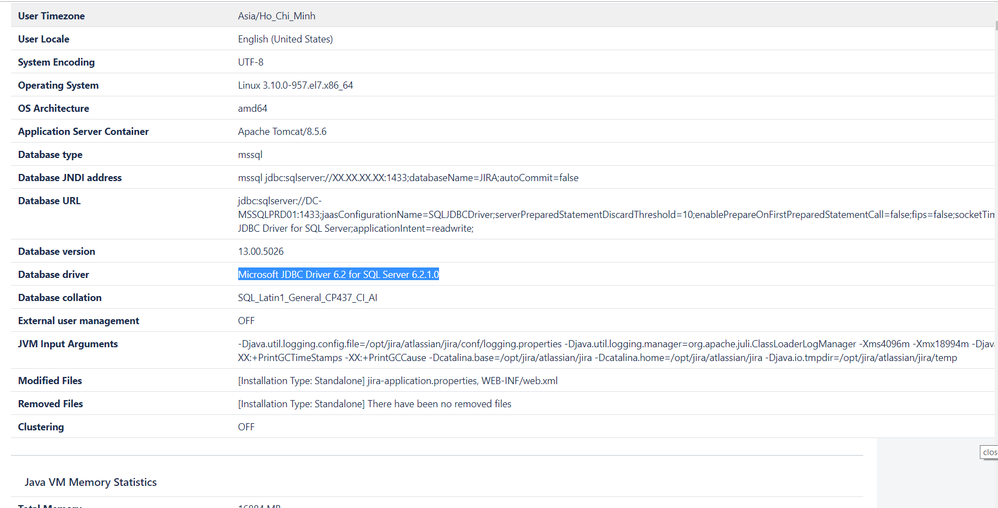Select the Database collation label
Viewport: 998px width, 508px height.
(x=59, y=297)
